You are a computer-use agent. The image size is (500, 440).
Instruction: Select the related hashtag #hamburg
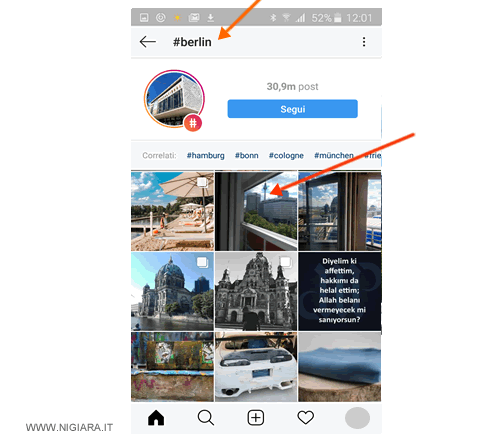[x=205, y=155]
